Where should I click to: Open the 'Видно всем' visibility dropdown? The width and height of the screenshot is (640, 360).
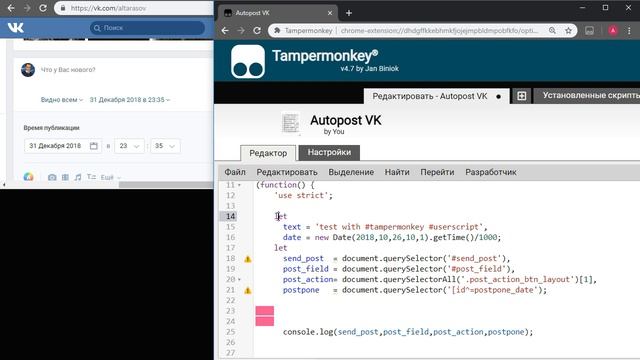(61, 100)
